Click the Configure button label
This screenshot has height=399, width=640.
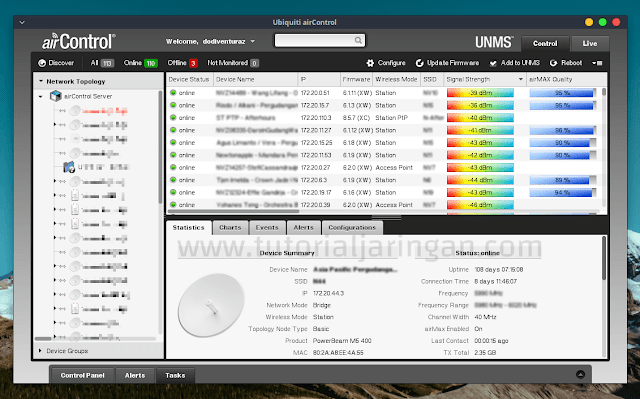click(x=391, y=63)
